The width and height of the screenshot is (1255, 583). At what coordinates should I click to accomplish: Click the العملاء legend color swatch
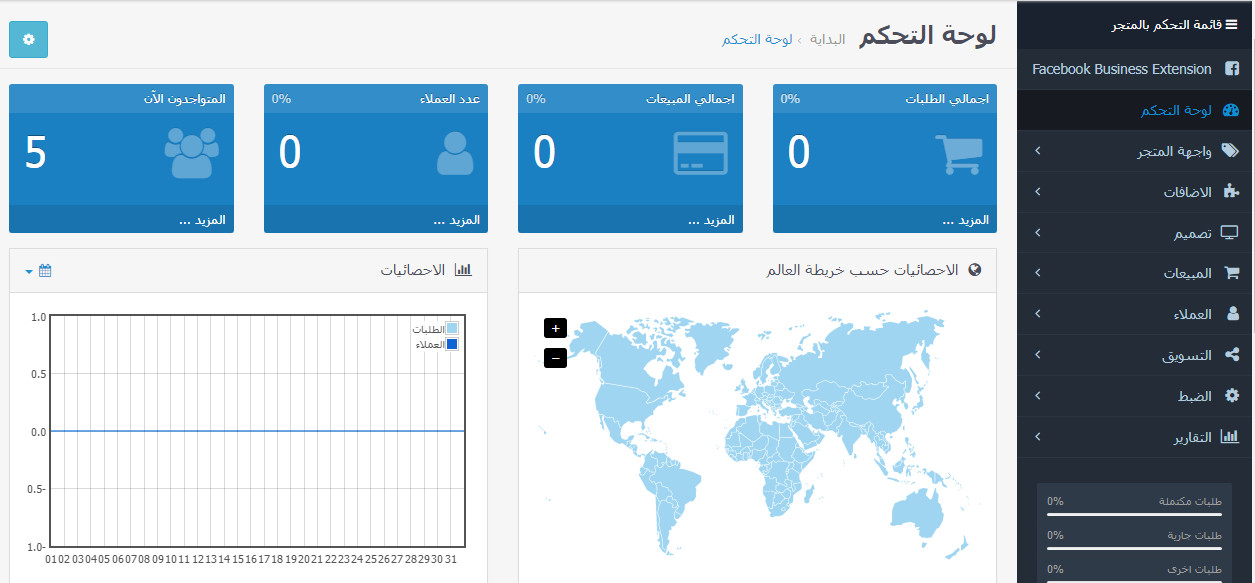click(452, 344)
